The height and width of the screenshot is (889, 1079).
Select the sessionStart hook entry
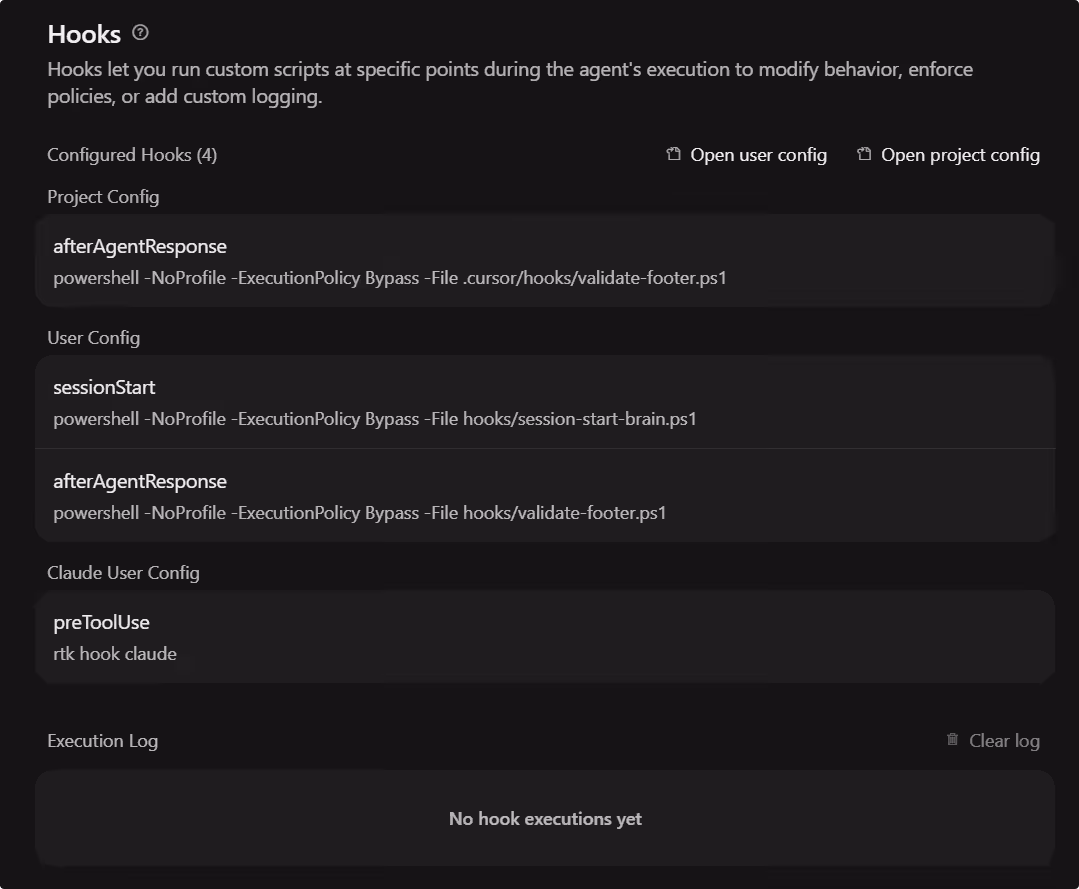pyautogui.click(x=545, y=402)
